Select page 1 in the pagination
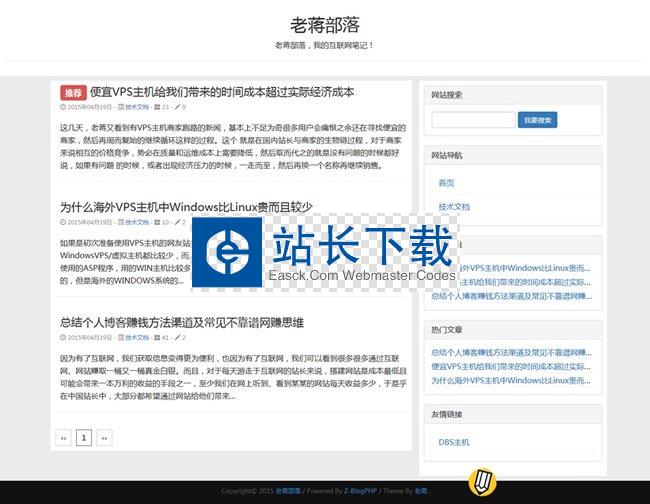The width and height of the screenshot is (650, 504). (x=84, y=438)
